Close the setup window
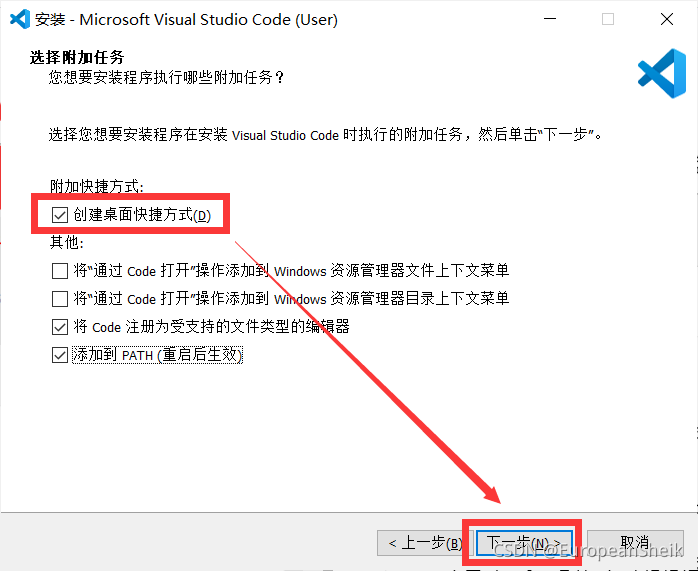 667,19
